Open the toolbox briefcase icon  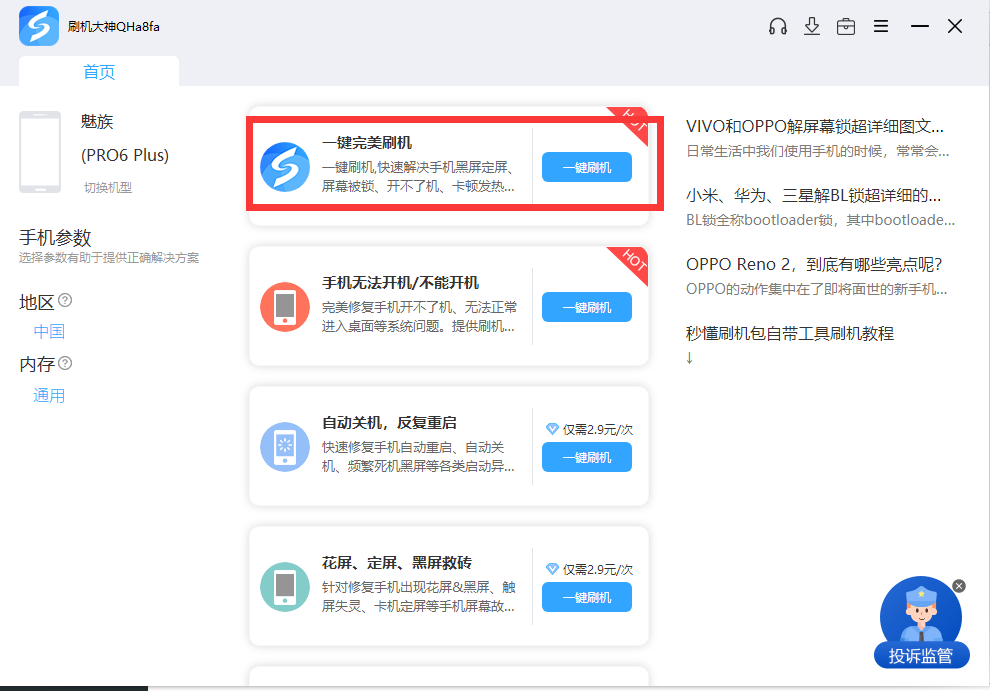846,26
